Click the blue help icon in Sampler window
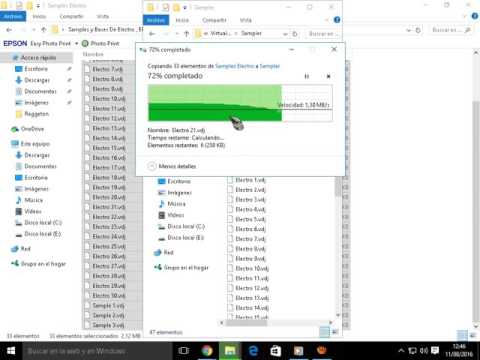This screenshot has height=360, width=480. click(337, 20)
